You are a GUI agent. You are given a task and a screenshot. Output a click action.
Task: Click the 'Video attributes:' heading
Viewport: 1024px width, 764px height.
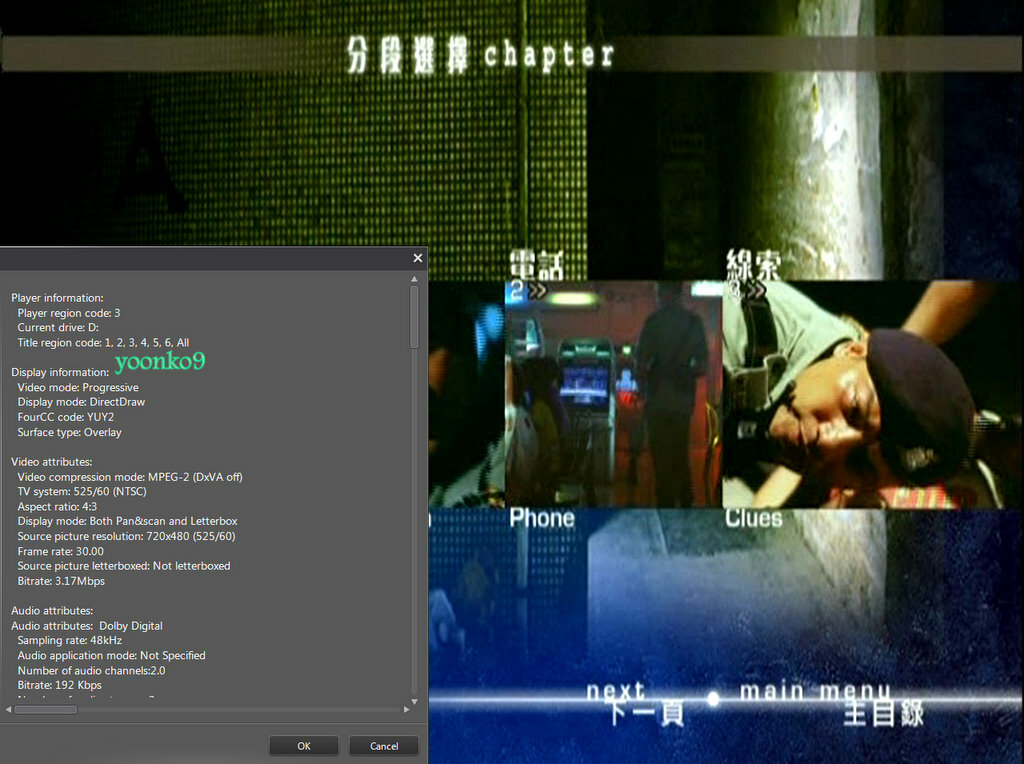(x=52, y=462)
